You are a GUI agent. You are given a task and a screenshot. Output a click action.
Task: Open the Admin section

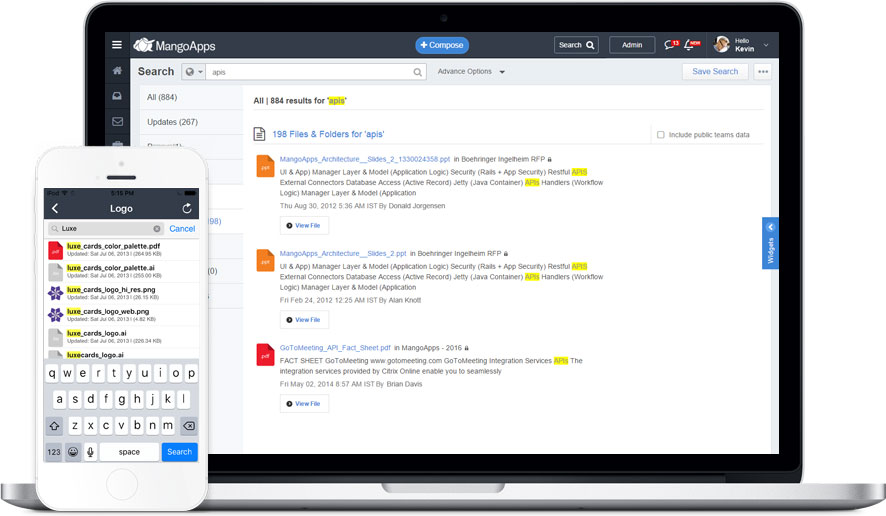(x=632, y=45)
